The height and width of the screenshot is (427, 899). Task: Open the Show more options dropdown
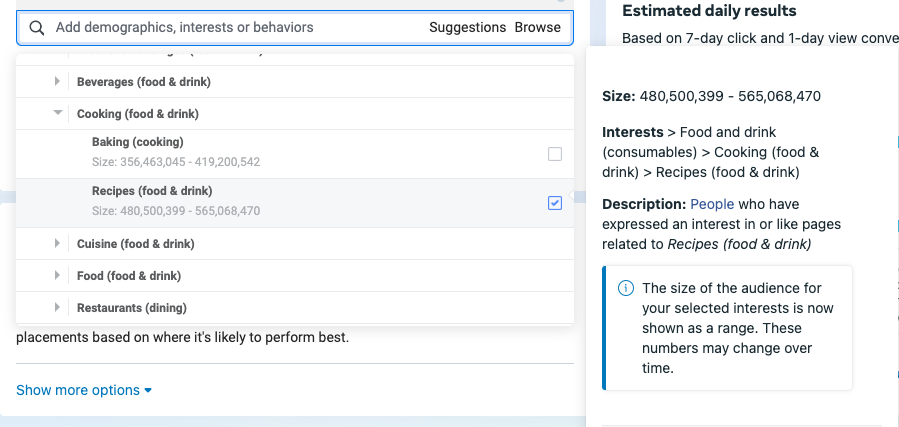click(x=84, y=390)
